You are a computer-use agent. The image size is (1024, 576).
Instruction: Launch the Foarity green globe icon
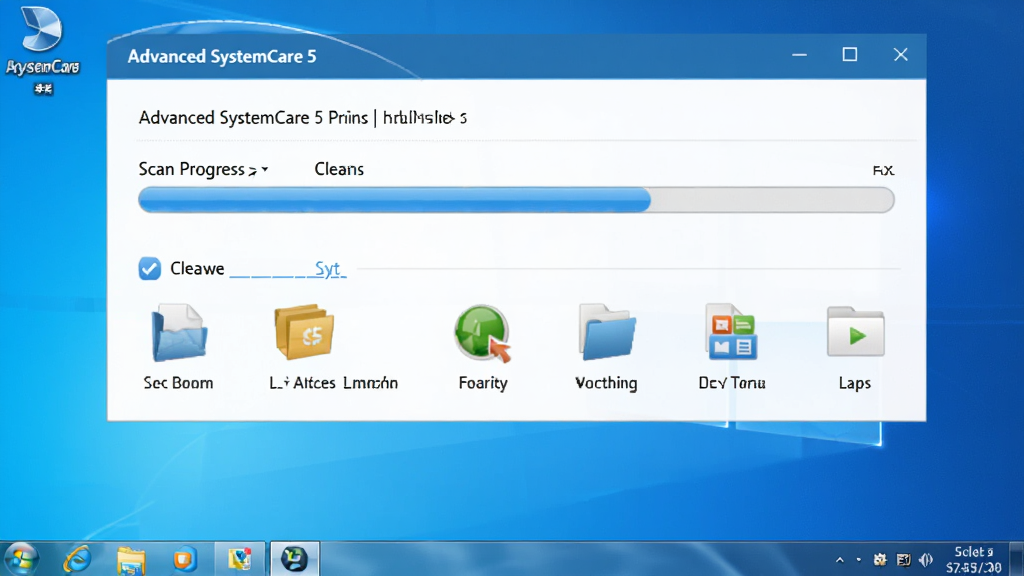click(x=483, y=333)
